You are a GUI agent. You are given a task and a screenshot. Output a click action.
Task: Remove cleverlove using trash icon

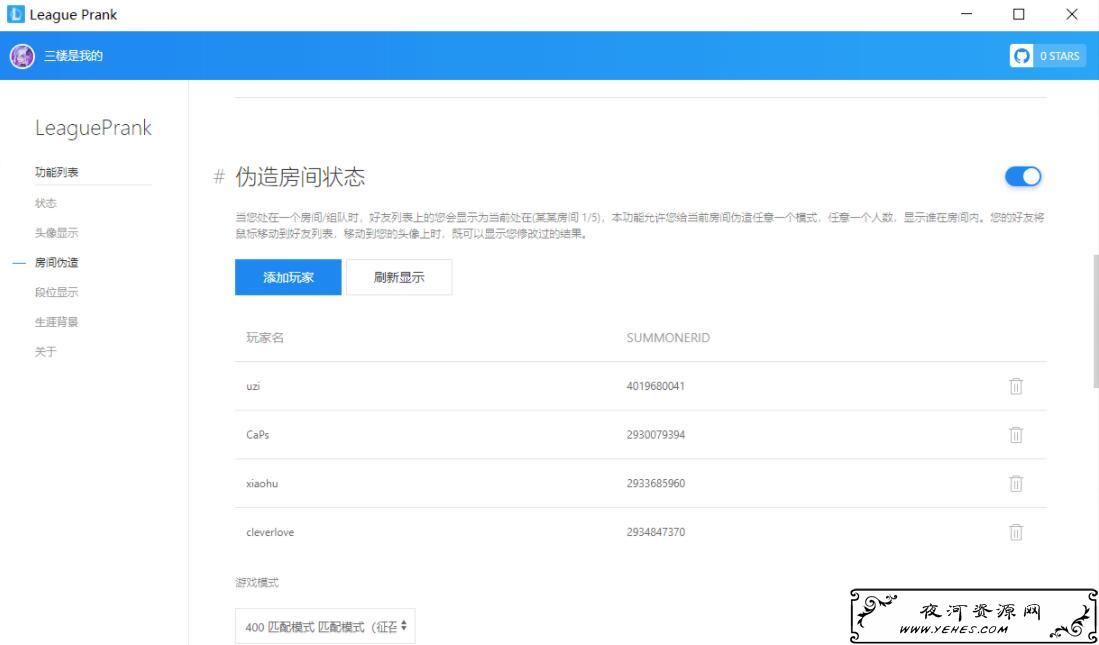point(1016,532)
